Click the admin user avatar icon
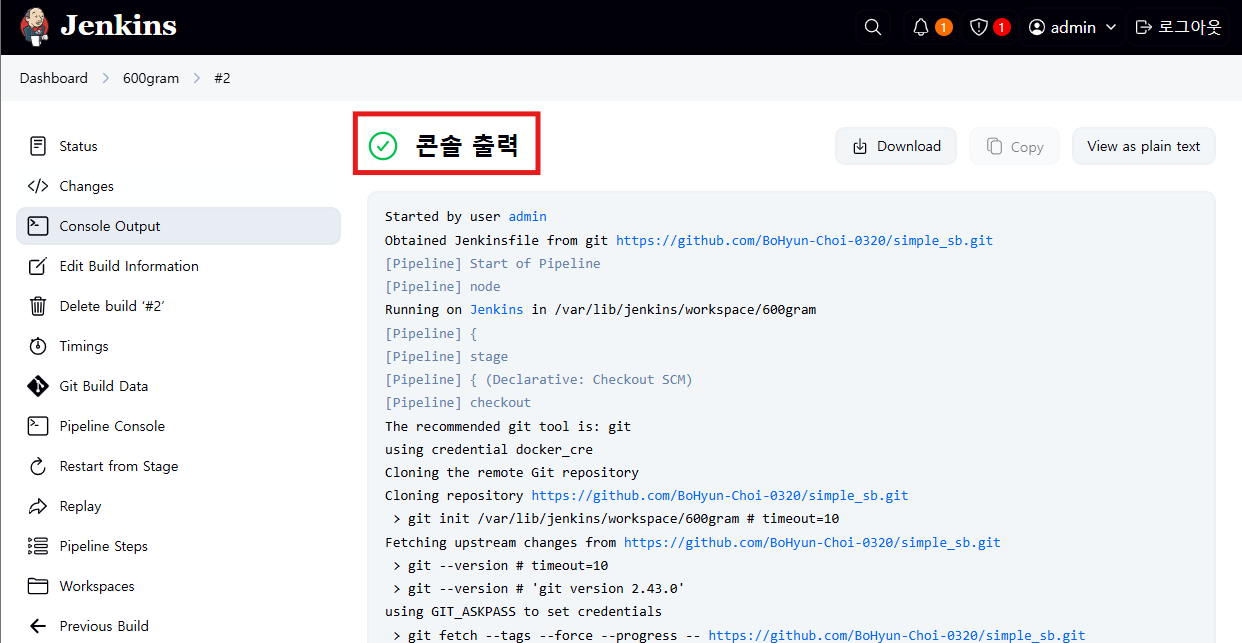1242x643 pixels. [x=1037, y=27]
